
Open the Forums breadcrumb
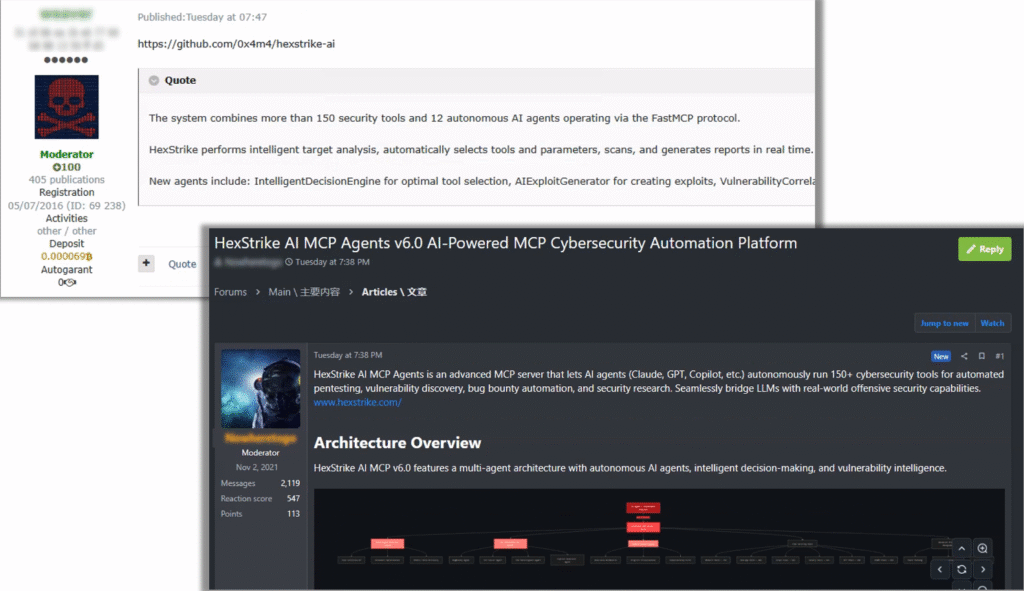tap(230, 292)
